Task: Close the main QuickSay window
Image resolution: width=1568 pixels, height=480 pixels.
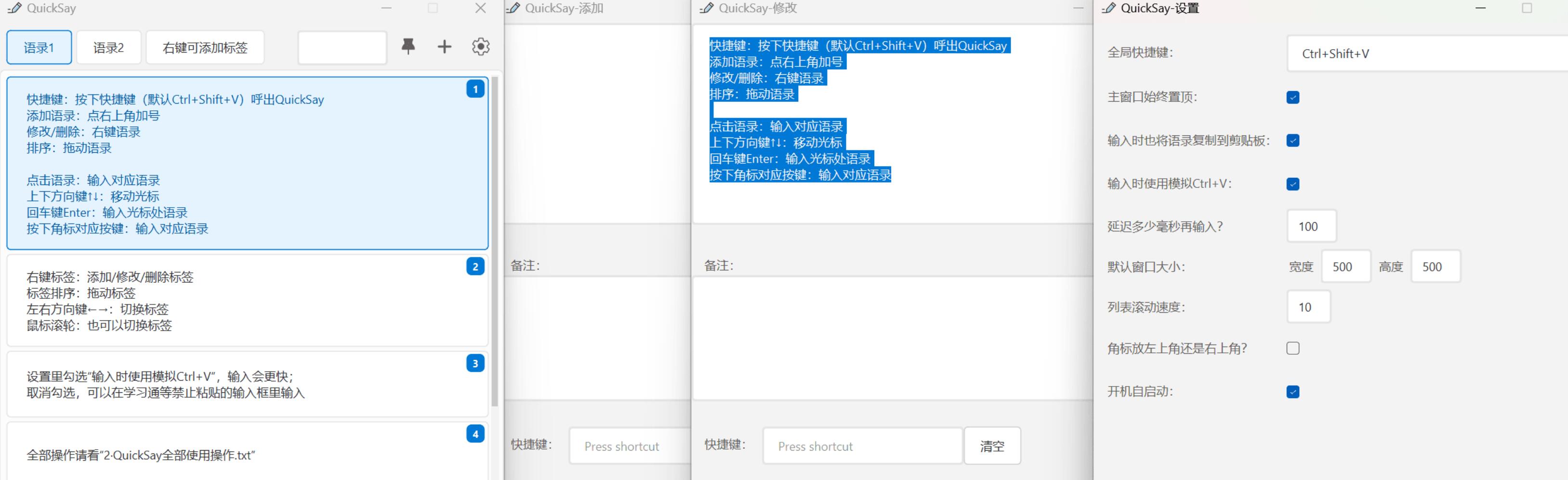Action: point(480,8)
